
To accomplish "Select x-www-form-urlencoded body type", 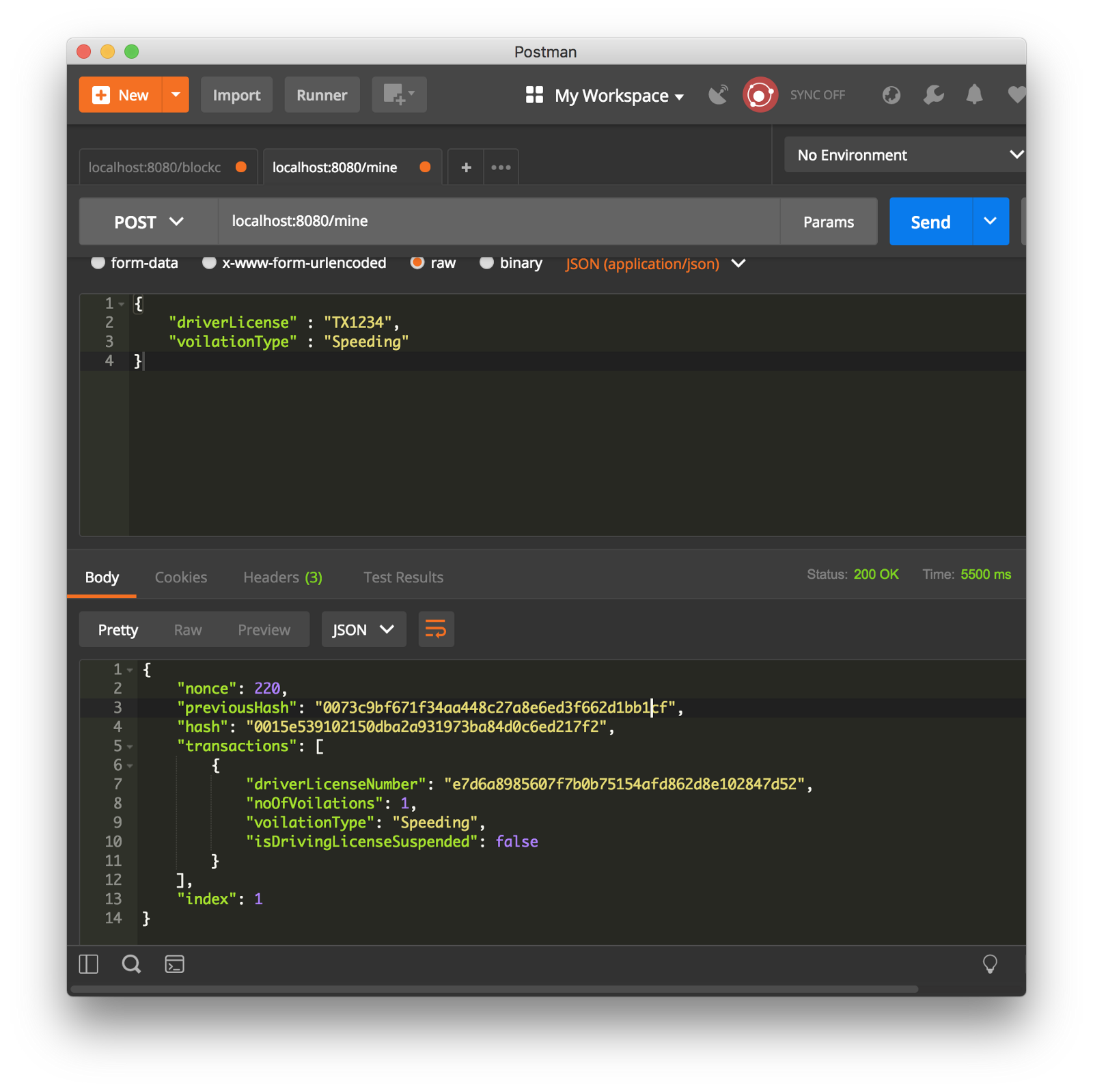I will 210,263.
